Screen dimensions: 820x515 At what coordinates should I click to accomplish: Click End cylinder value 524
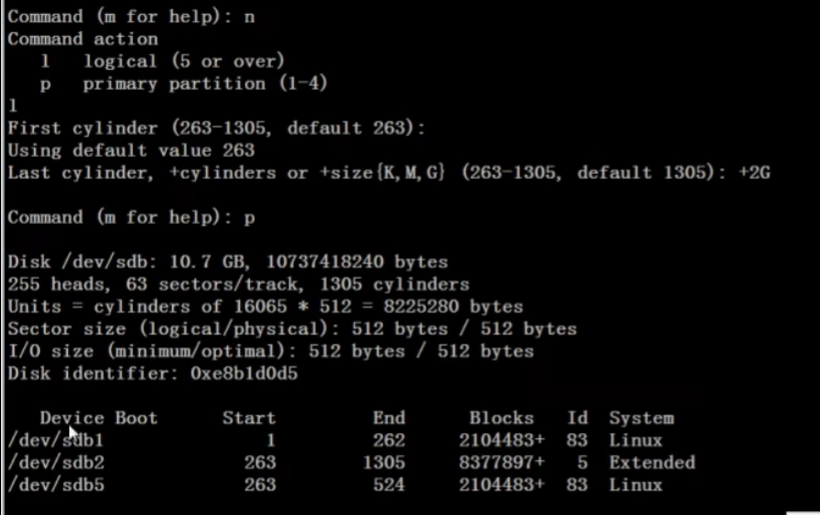[x=389, y=485]
